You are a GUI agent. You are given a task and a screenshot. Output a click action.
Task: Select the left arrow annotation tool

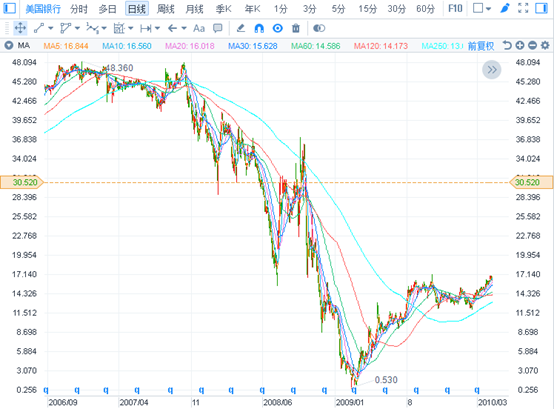pos(172,28)
